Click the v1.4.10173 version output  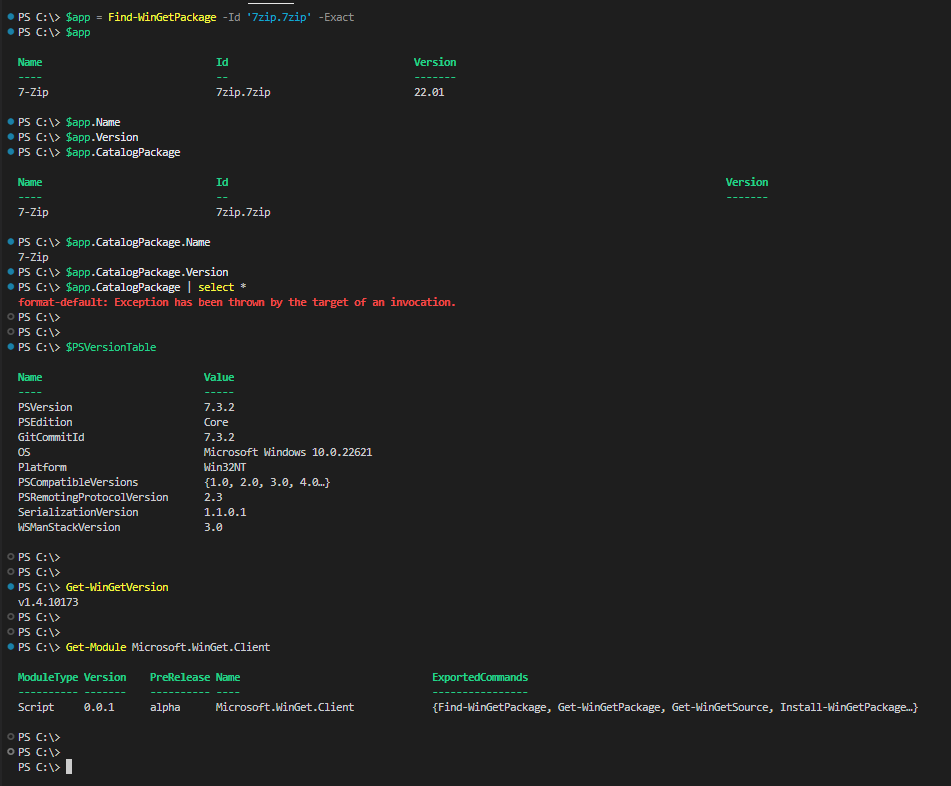click(48, 602)
